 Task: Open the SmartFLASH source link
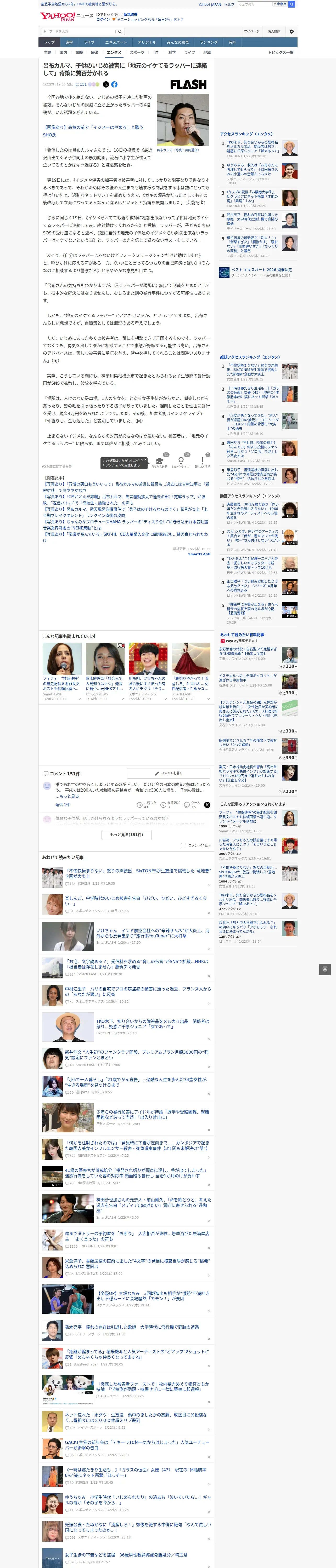tap(199, 554)
